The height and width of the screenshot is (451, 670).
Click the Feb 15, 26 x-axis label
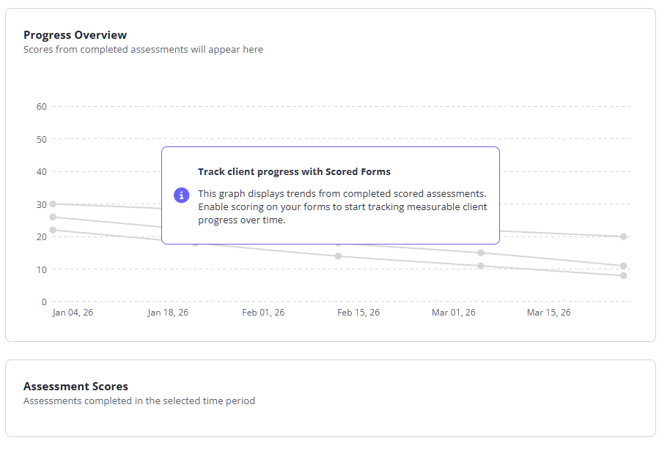[358, 313]
